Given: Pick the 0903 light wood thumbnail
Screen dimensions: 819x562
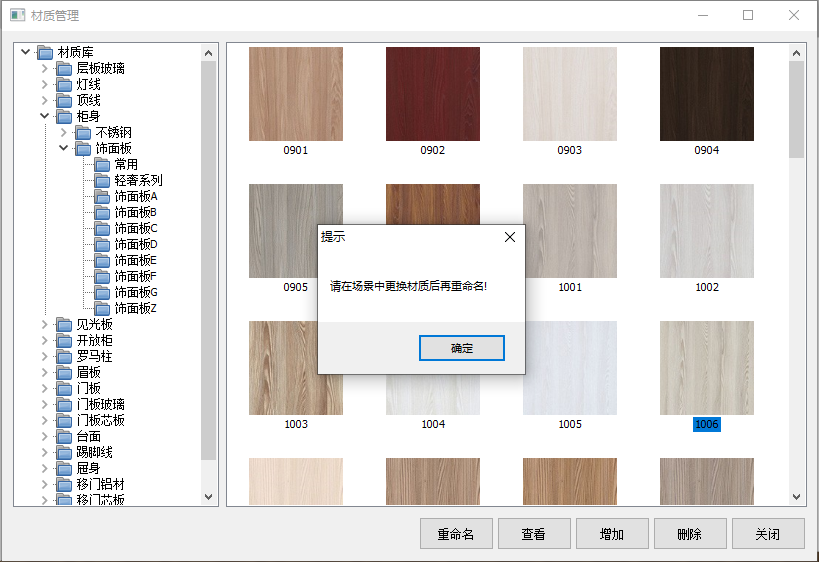Looking at the screenshot, I should coord(569,94).
